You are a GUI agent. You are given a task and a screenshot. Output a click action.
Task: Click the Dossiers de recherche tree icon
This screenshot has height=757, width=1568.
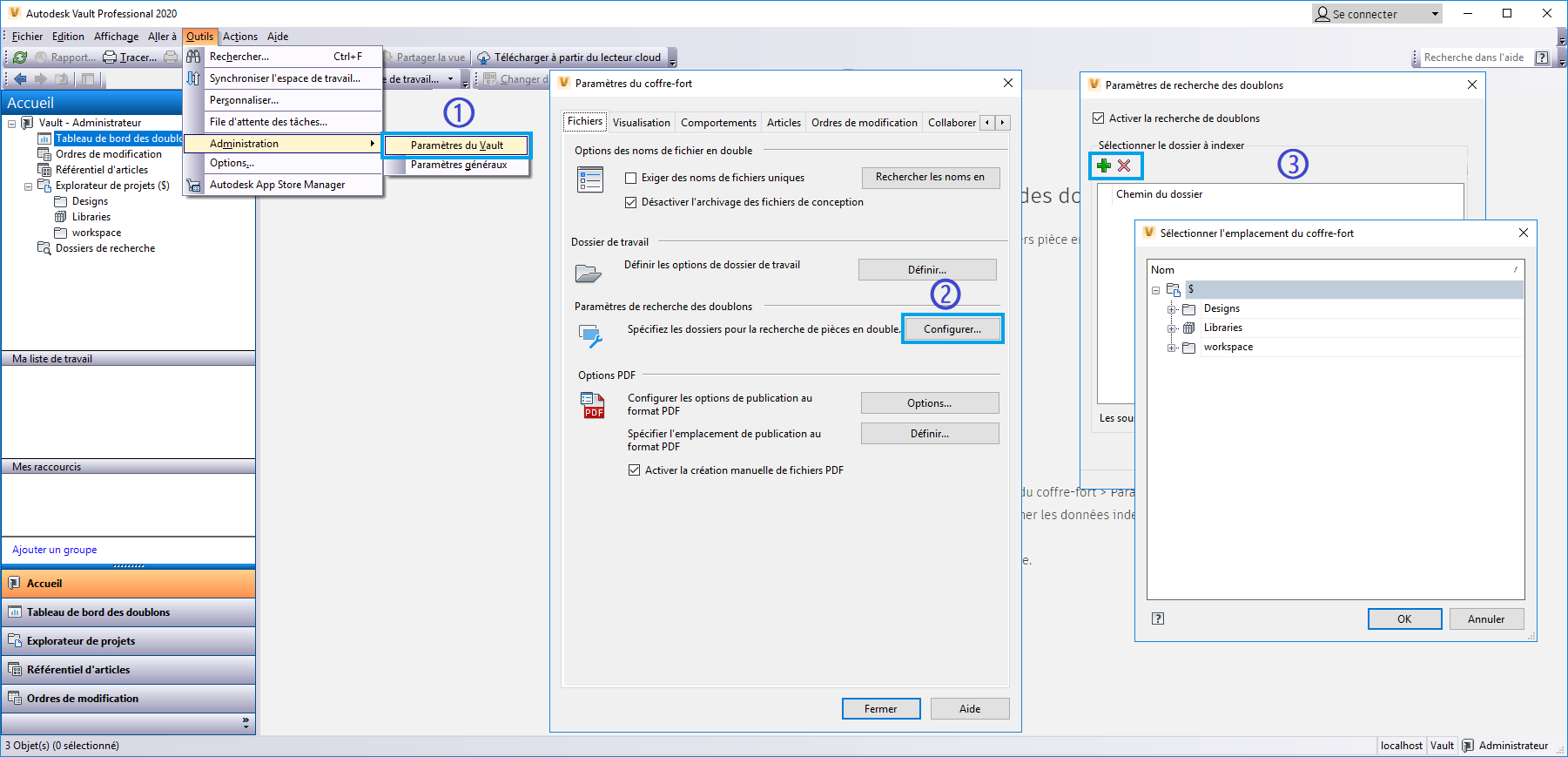44,248
